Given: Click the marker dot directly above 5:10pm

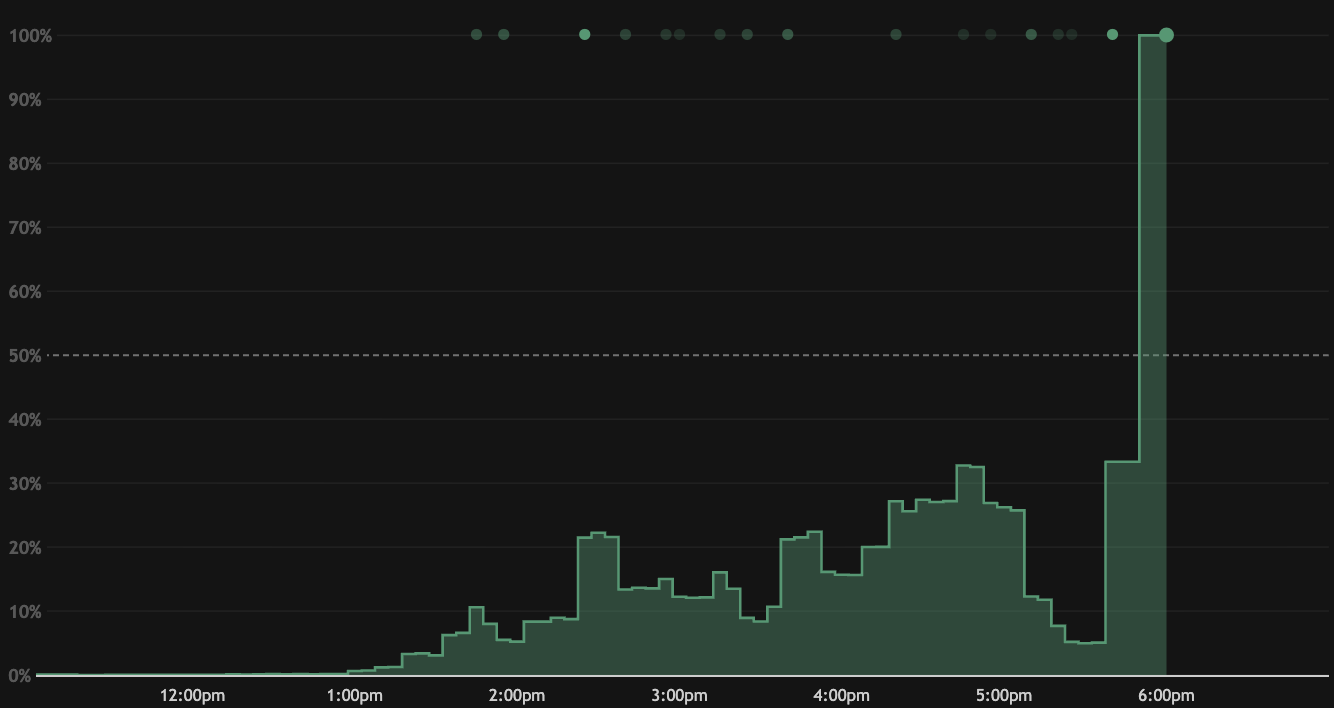Looking at the screenshot, I should click(1031, 35).
